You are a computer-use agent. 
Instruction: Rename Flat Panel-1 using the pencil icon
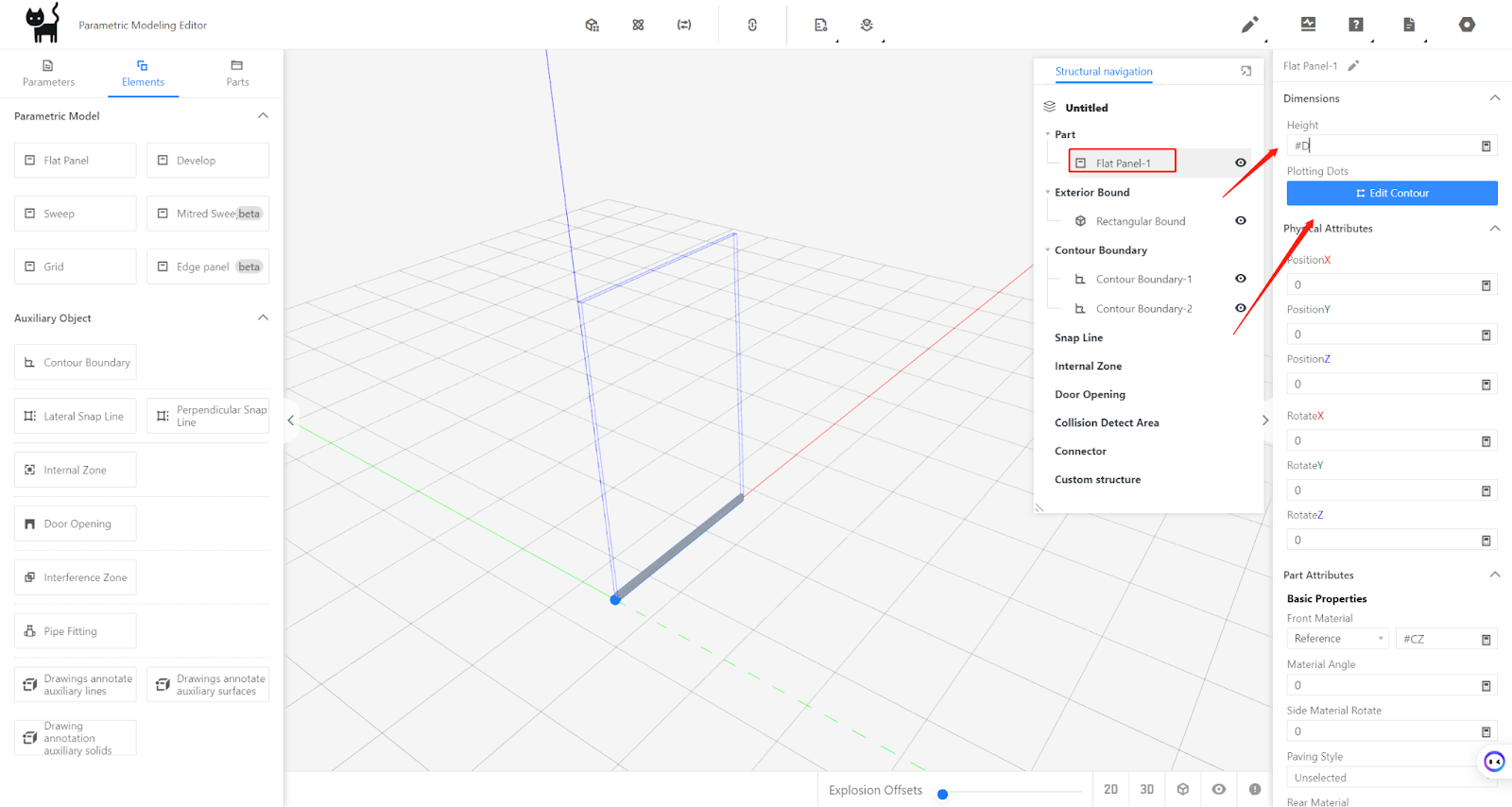coord(1353,66)
